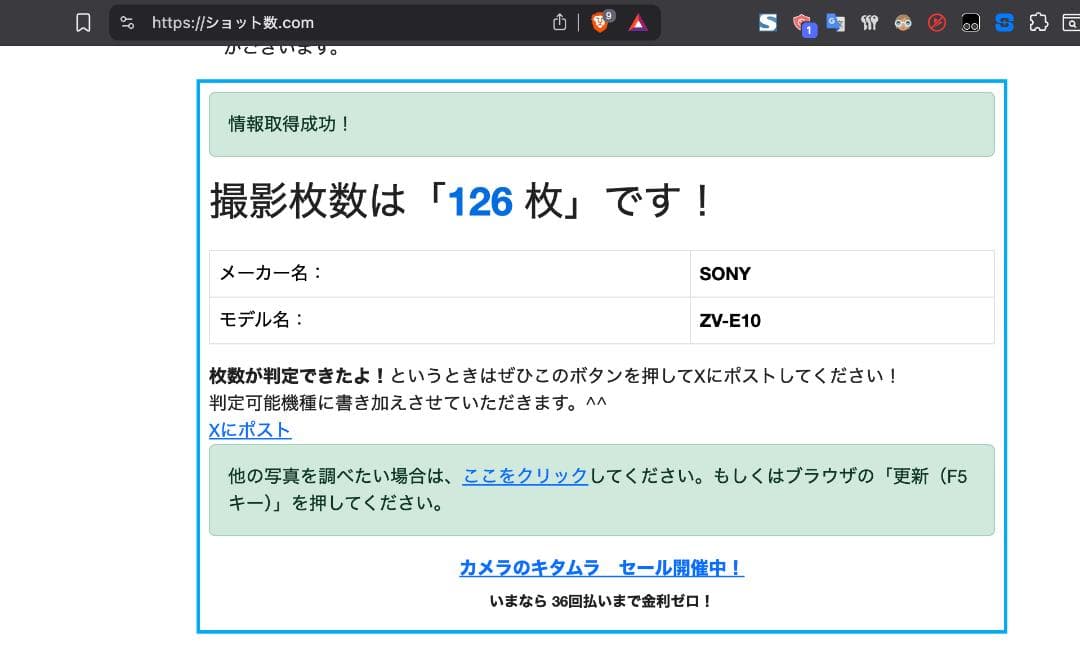Click the blue S extension icon
This screenshot has height=646, width=1080.
point(1003,22)
